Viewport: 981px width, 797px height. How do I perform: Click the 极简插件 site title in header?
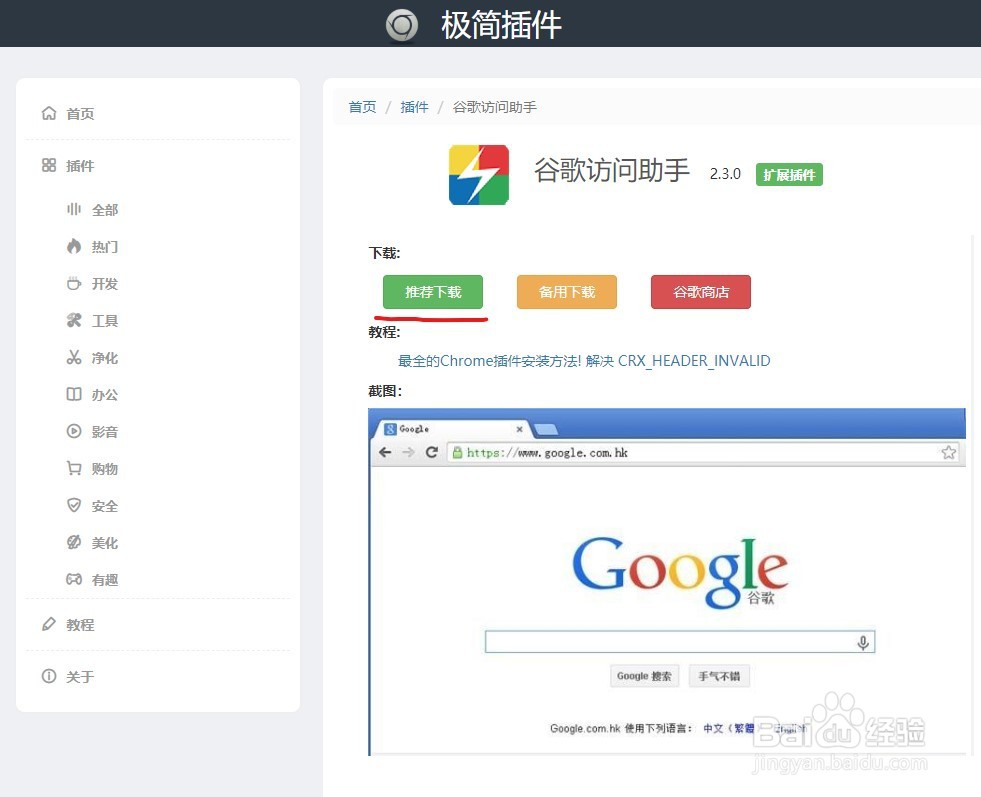click(x=501, y=26)
